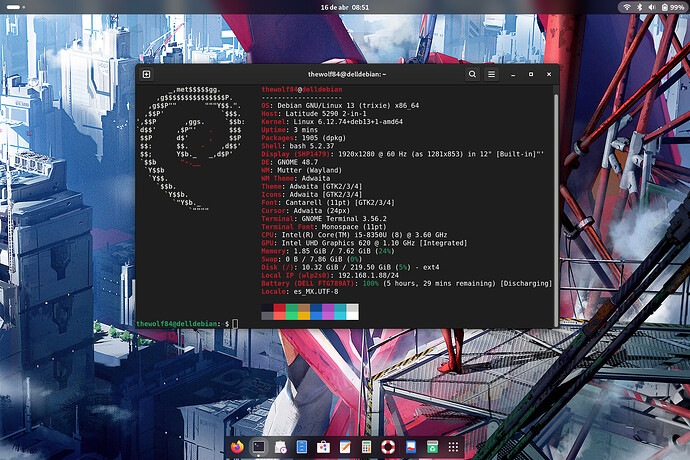Click the shell prompt input line

tap(187, 324)
